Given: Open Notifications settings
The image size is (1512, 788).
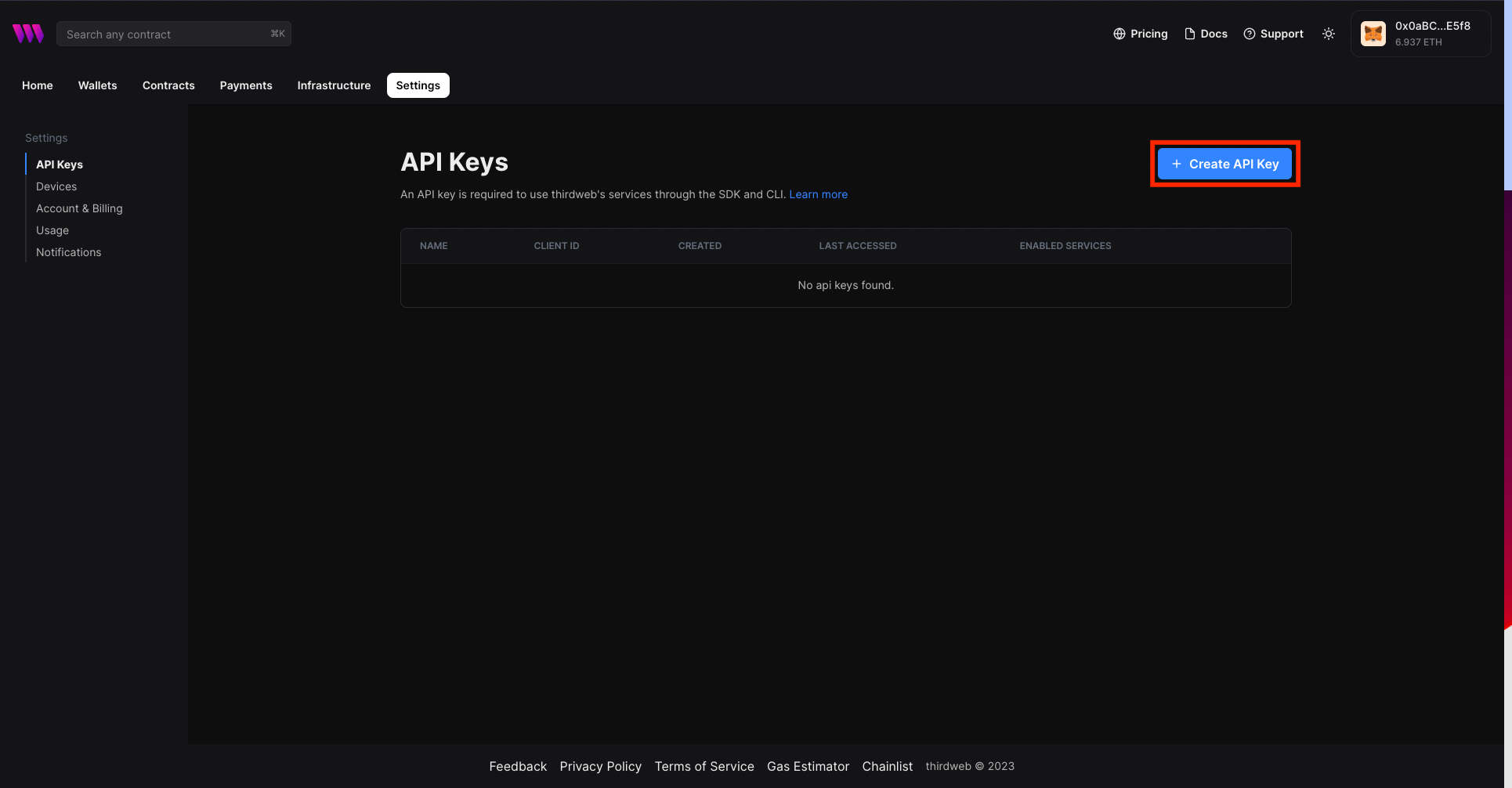Looking at the screenshot, I should click(69, 252).
